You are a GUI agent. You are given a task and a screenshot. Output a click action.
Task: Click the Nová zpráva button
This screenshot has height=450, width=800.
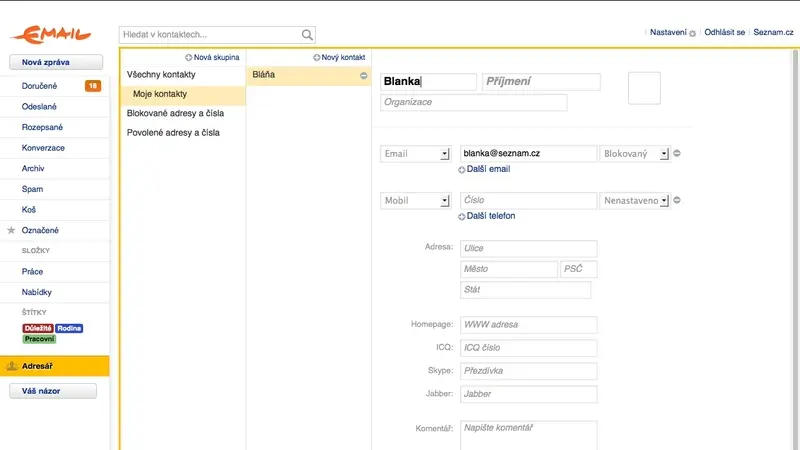pyautogui.click(x=56, y=62)
